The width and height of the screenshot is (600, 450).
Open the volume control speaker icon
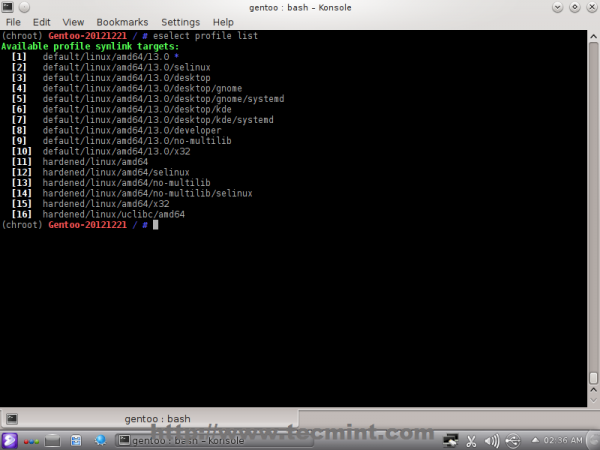(492, 441)
